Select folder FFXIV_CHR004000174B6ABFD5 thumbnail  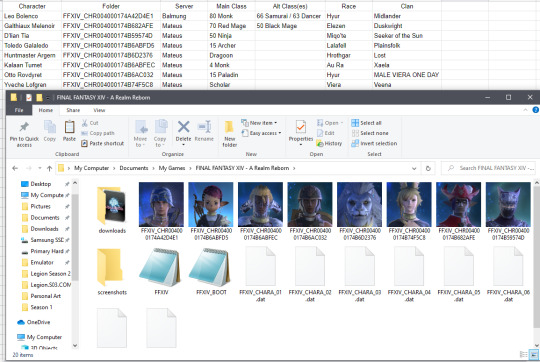(211, 204)
